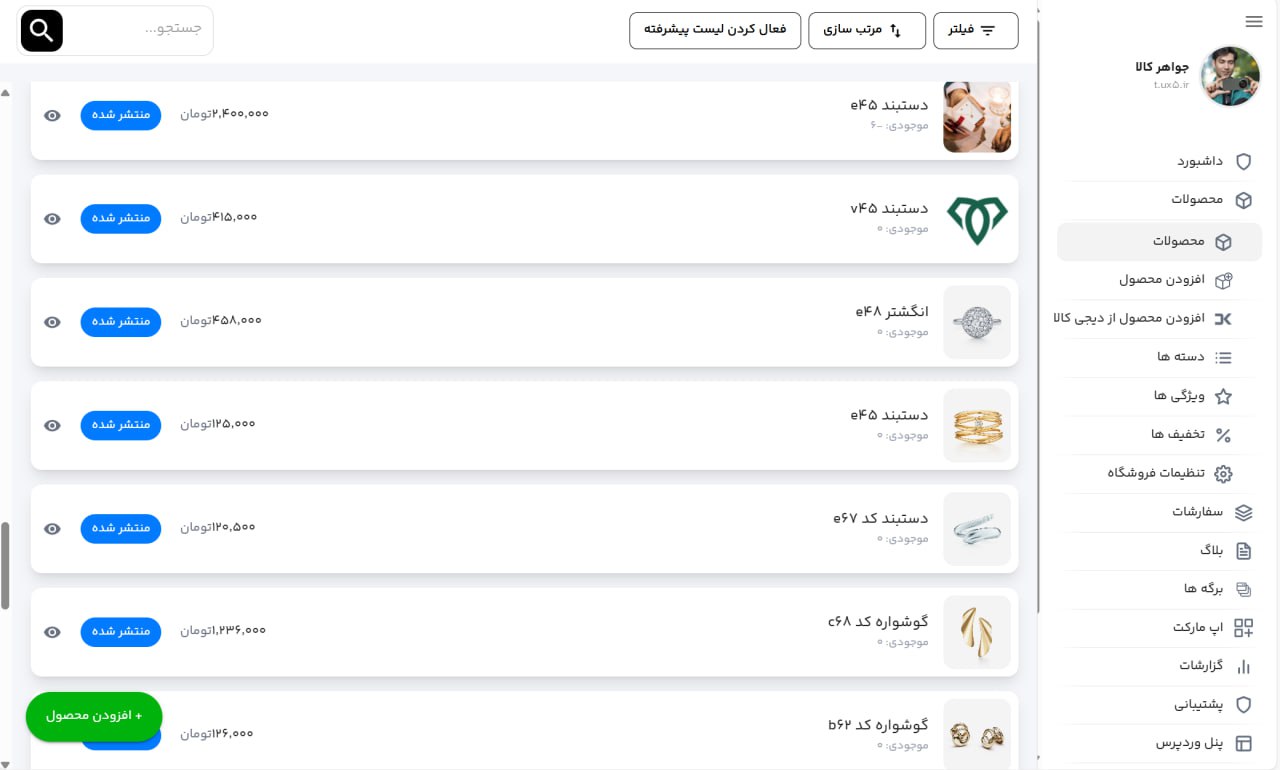The image size is (1280, 770).
Task: Select the اپ مارکت grid icon
Action: (x=1243, y=628)
